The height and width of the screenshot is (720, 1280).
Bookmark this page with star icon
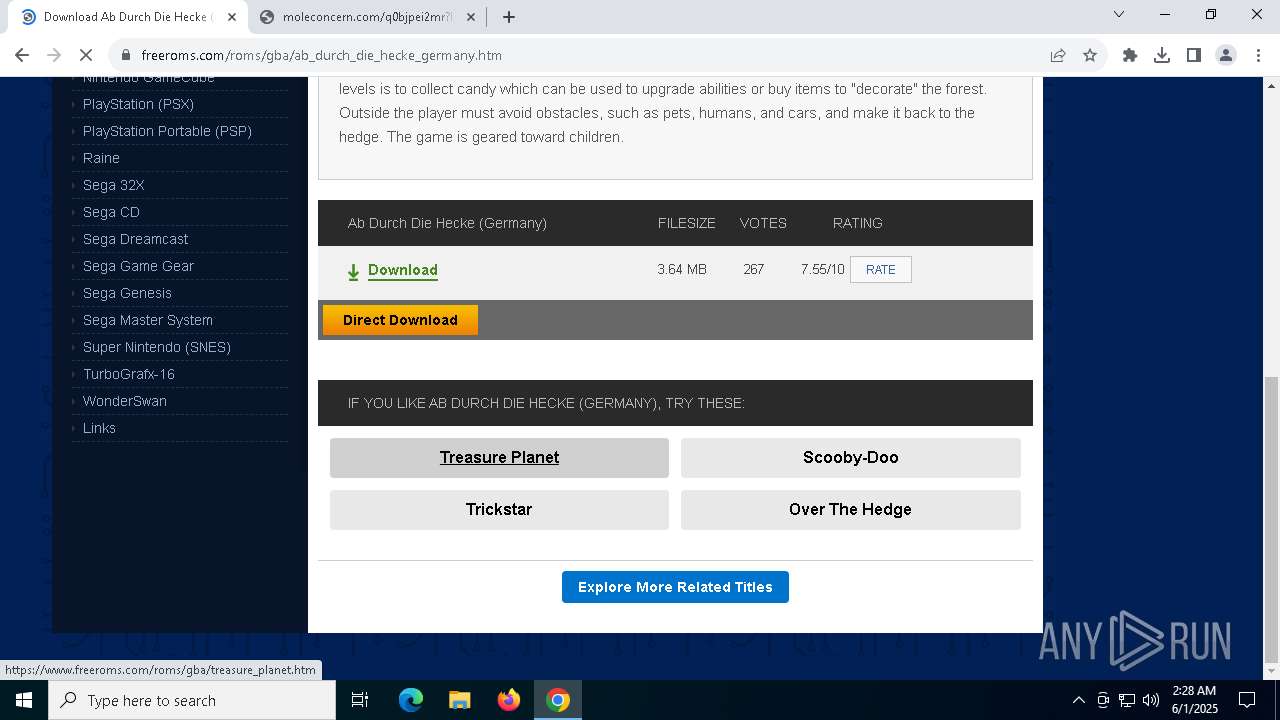tap(1090, 55)
